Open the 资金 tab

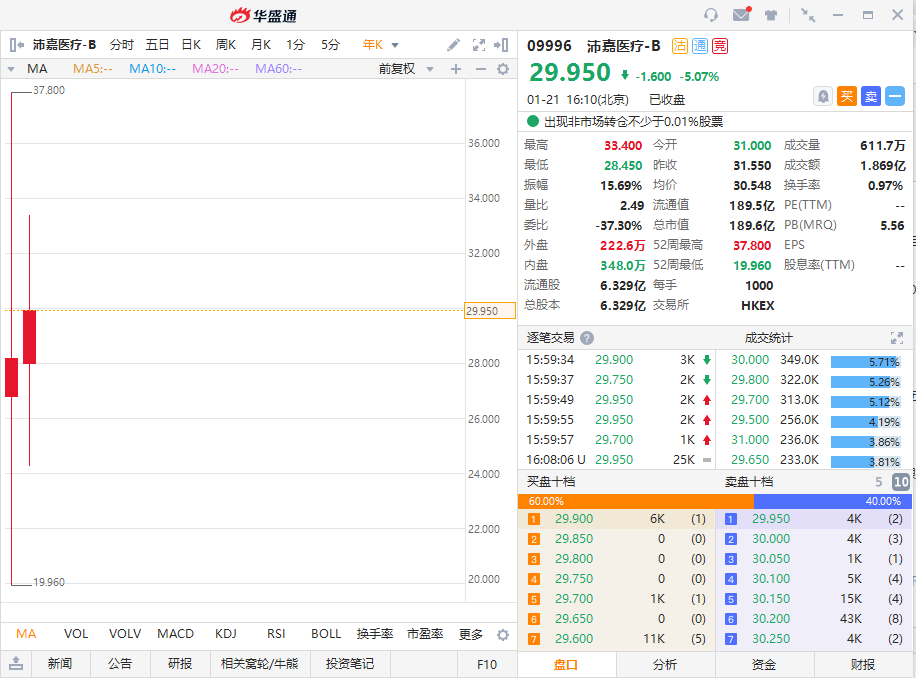764,664
